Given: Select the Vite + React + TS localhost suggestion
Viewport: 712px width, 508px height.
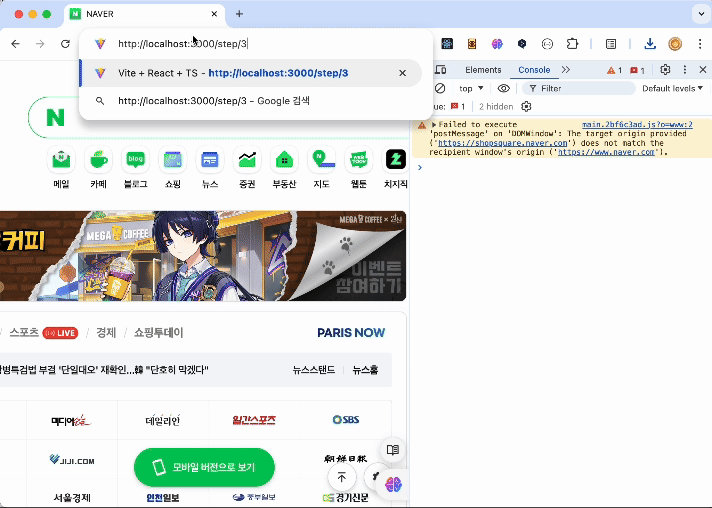Looking at the screenshot, I should tap(251, 73).
